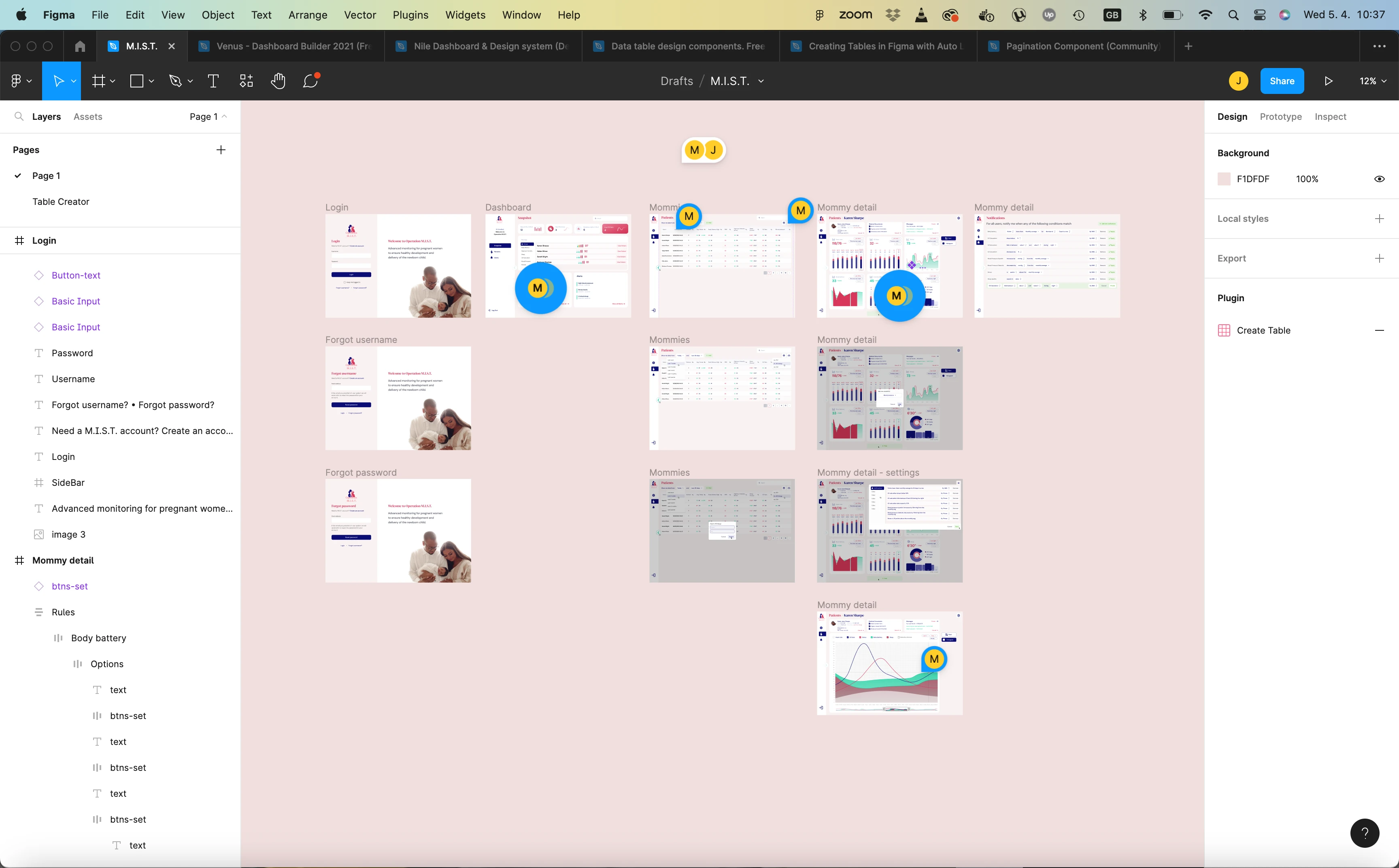Go to the Home tab icon
This screenshot has height=868, width=1399.
point(80,46)
